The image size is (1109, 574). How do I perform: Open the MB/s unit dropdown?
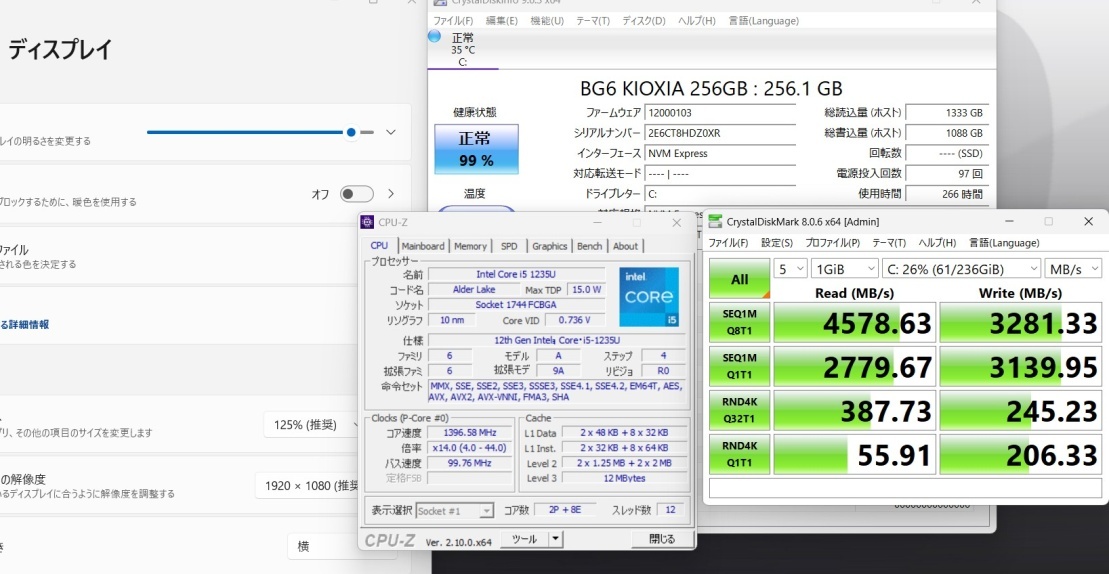tap(1073, 269)
